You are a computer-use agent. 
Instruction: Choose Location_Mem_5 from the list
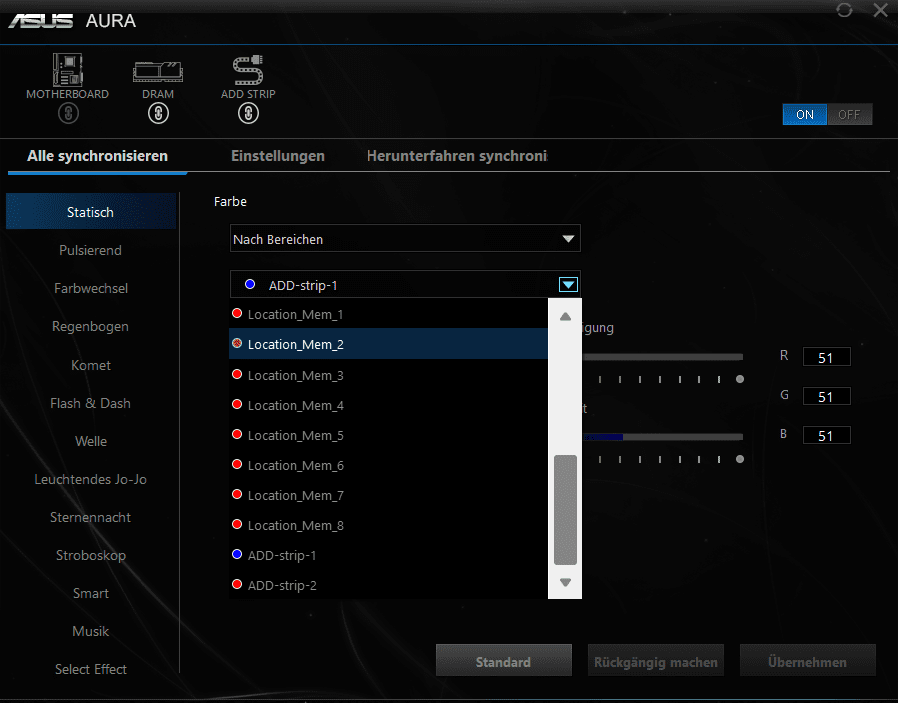pos(388,435)
